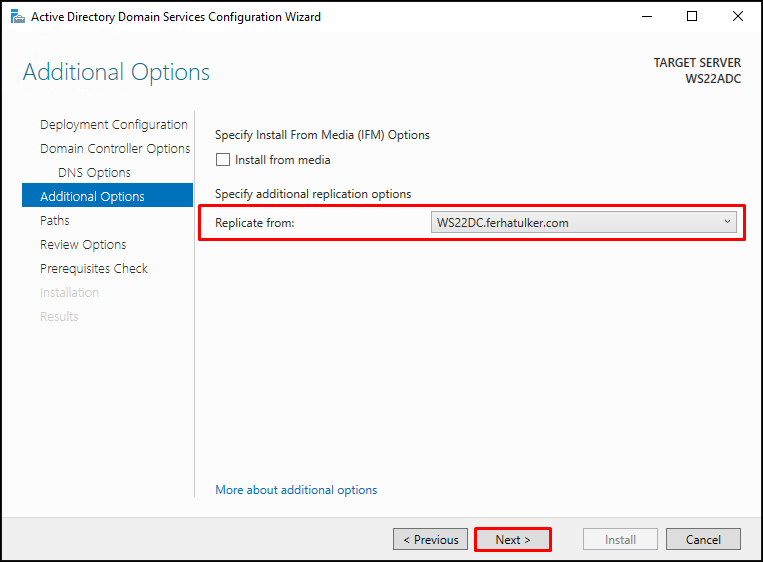Open the Prerequisites Check step
Screen dimensions: 763x562
pyautogui.click(x=94, y=269)
